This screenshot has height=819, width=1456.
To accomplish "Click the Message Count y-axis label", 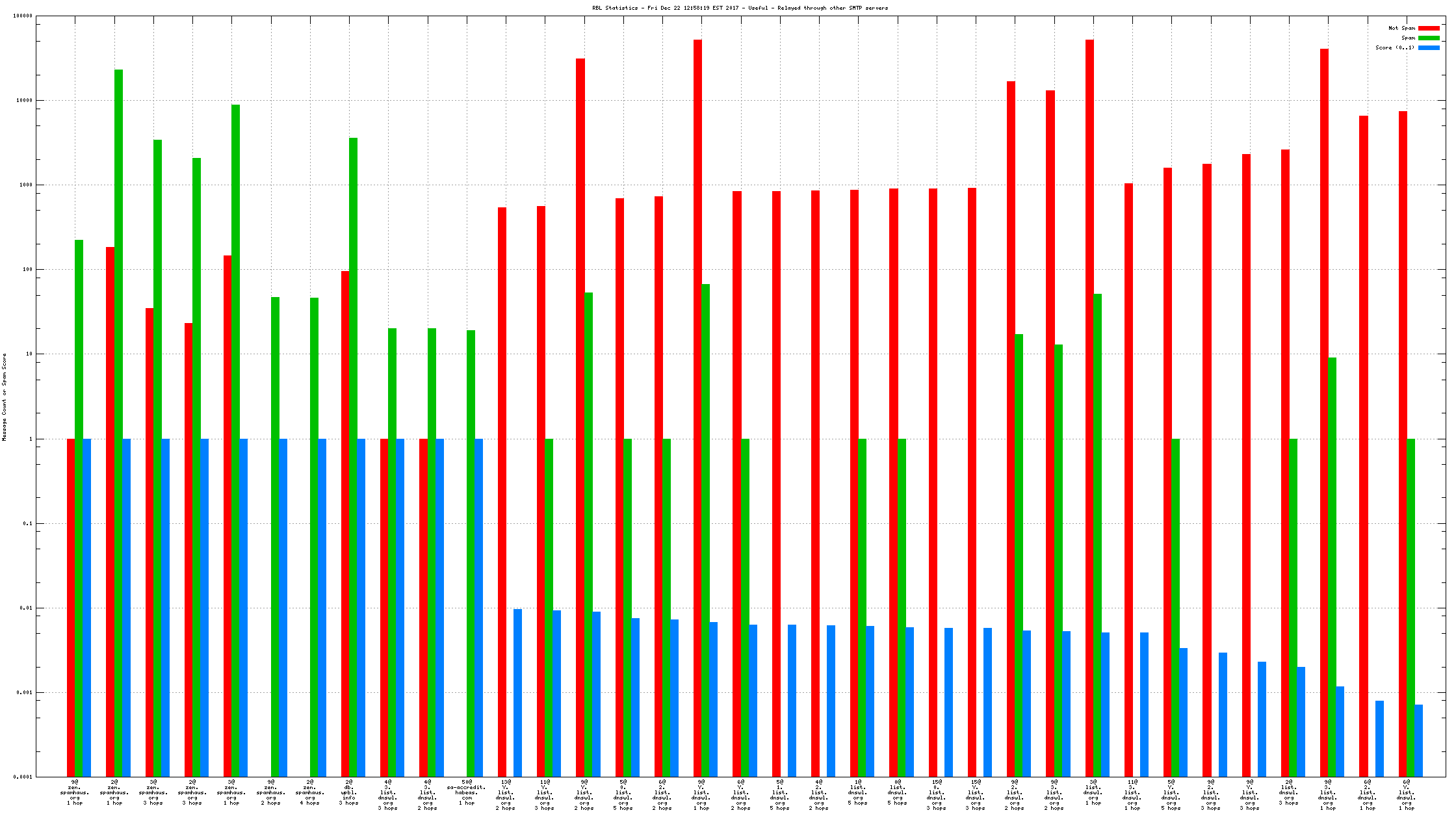I will pos(5,397).
